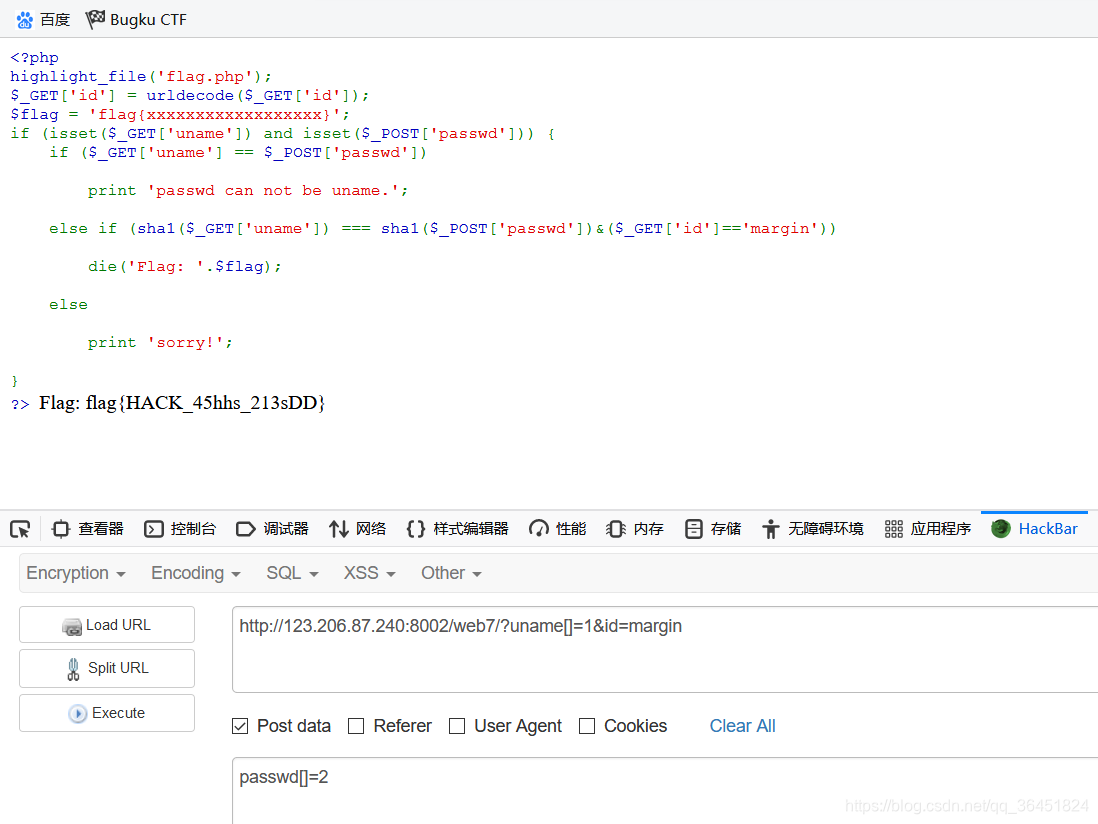Click the highlight_file('flag.php') code line
Image resolution: width=1098 pixels, height=824 pixels.
(141, 76)
